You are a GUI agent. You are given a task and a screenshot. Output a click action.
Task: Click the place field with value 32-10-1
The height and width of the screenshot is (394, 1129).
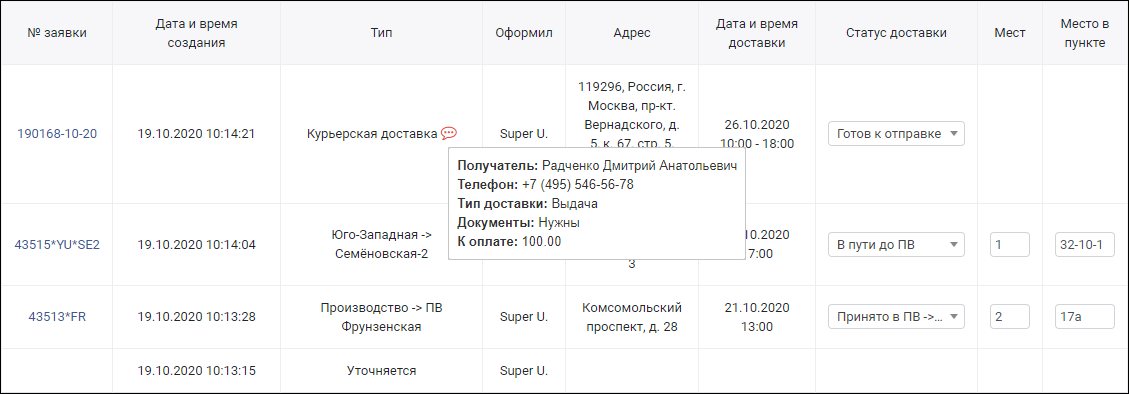coord(1084,244)
